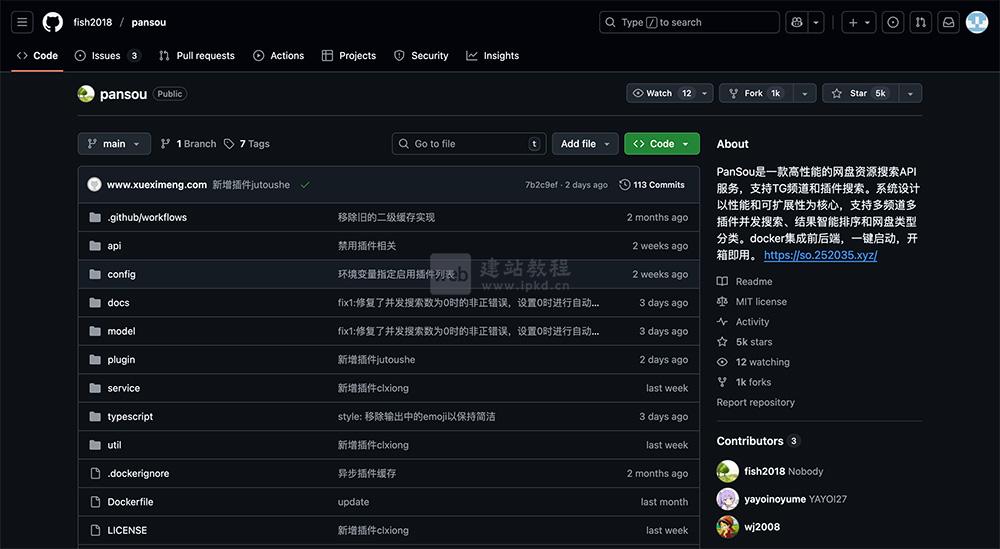
Task: View 1 Branch link
Action: click(188, 143)
